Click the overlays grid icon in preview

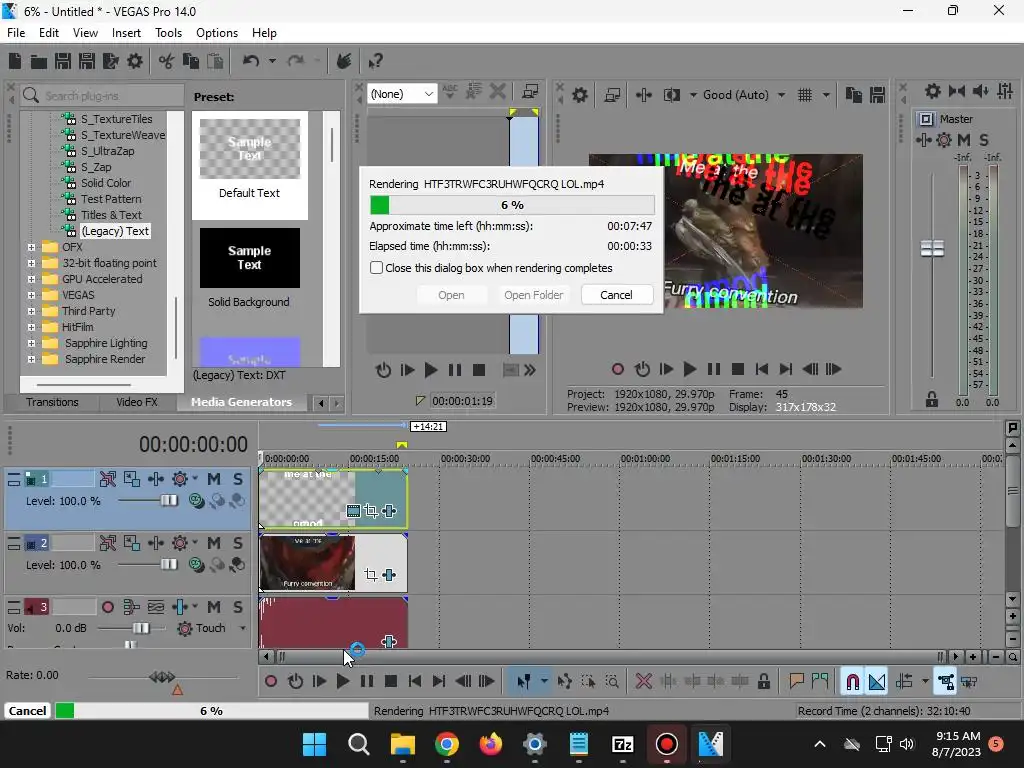coord(805,95)
